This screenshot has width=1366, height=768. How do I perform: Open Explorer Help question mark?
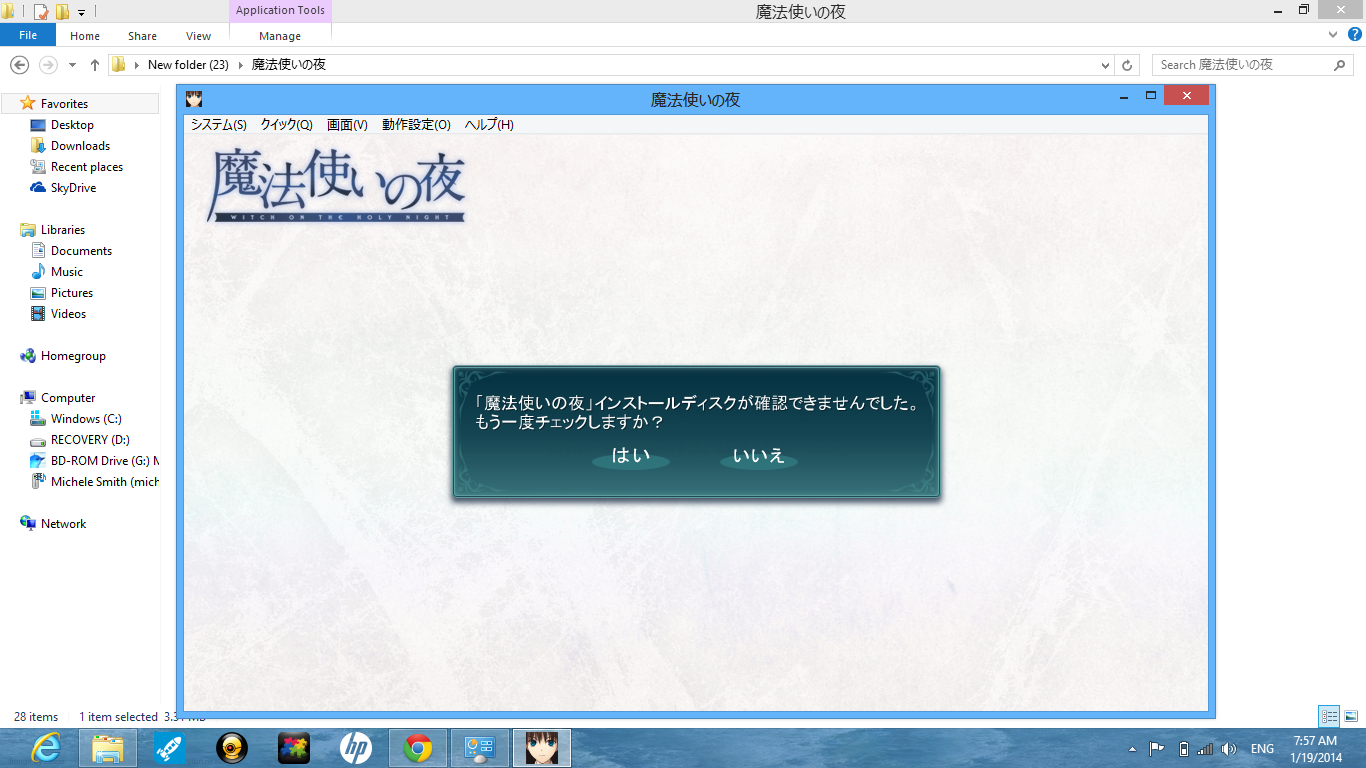tap(1353, 34)
